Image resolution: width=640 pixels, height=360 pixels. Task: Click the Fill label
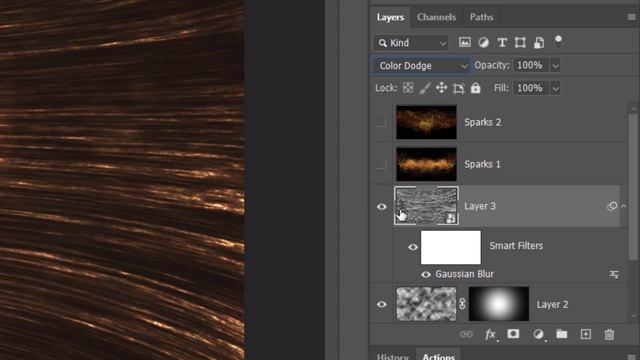[x=501, y=88]
